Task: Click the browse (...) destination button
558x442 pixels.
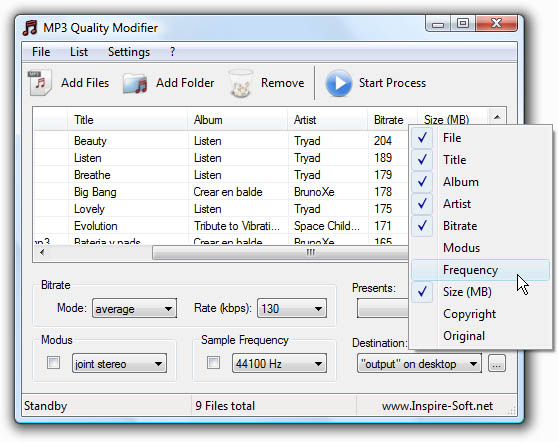Action: coord(497,363)
